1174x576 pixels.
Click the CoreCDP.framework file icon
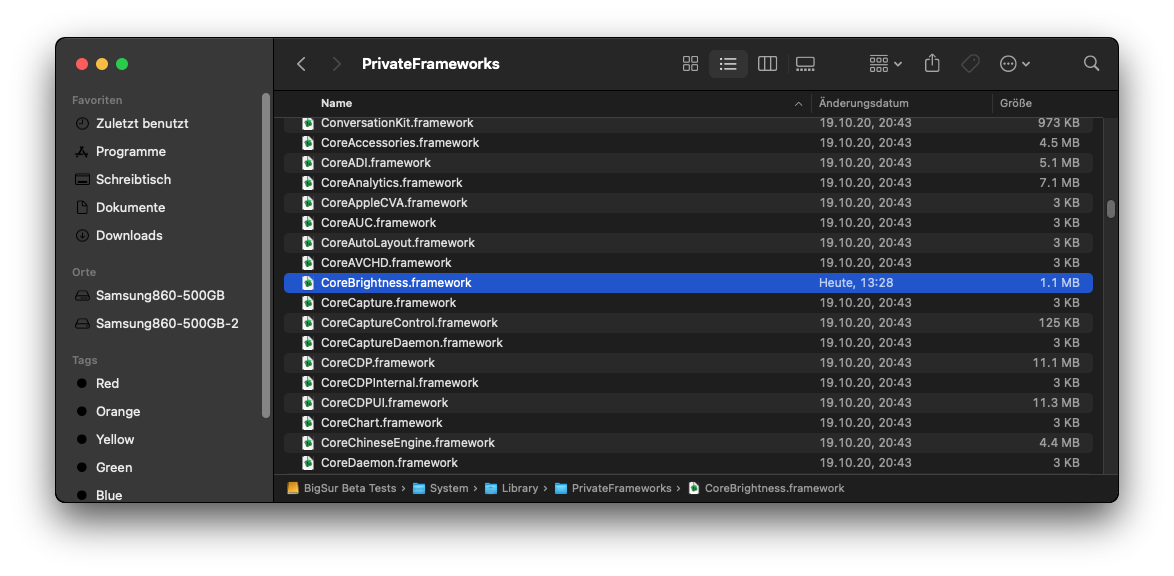point(307,363)
